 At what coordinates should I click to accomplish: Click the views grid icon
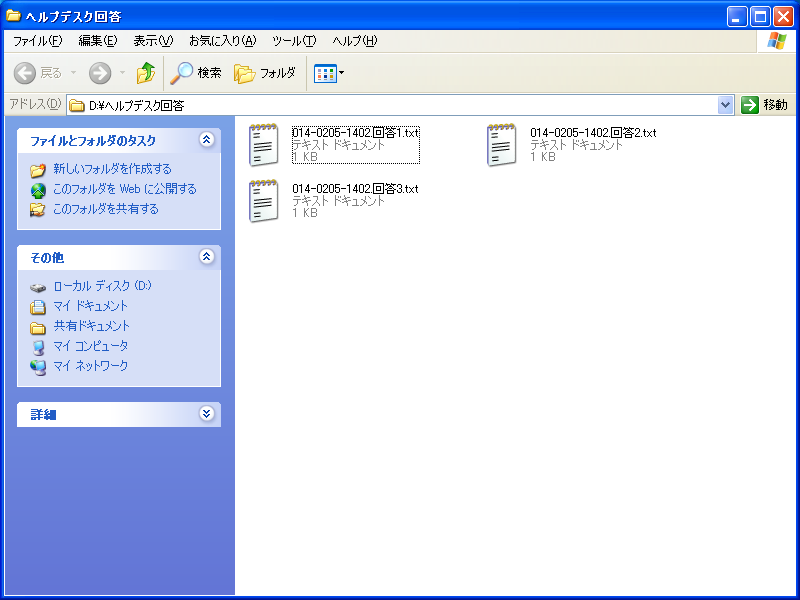tap(324, 73)
